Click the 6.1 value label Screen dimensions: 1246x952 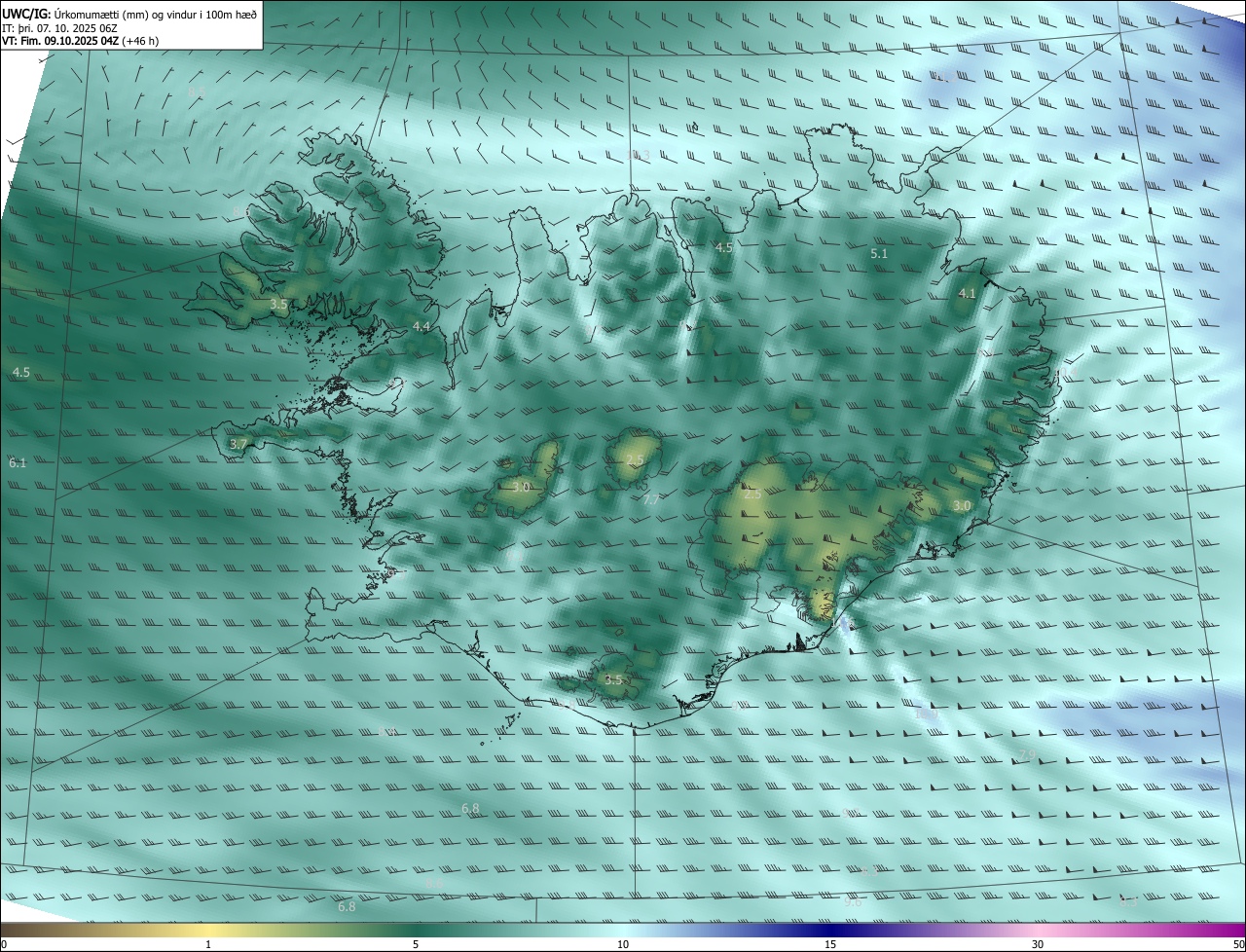18,463
